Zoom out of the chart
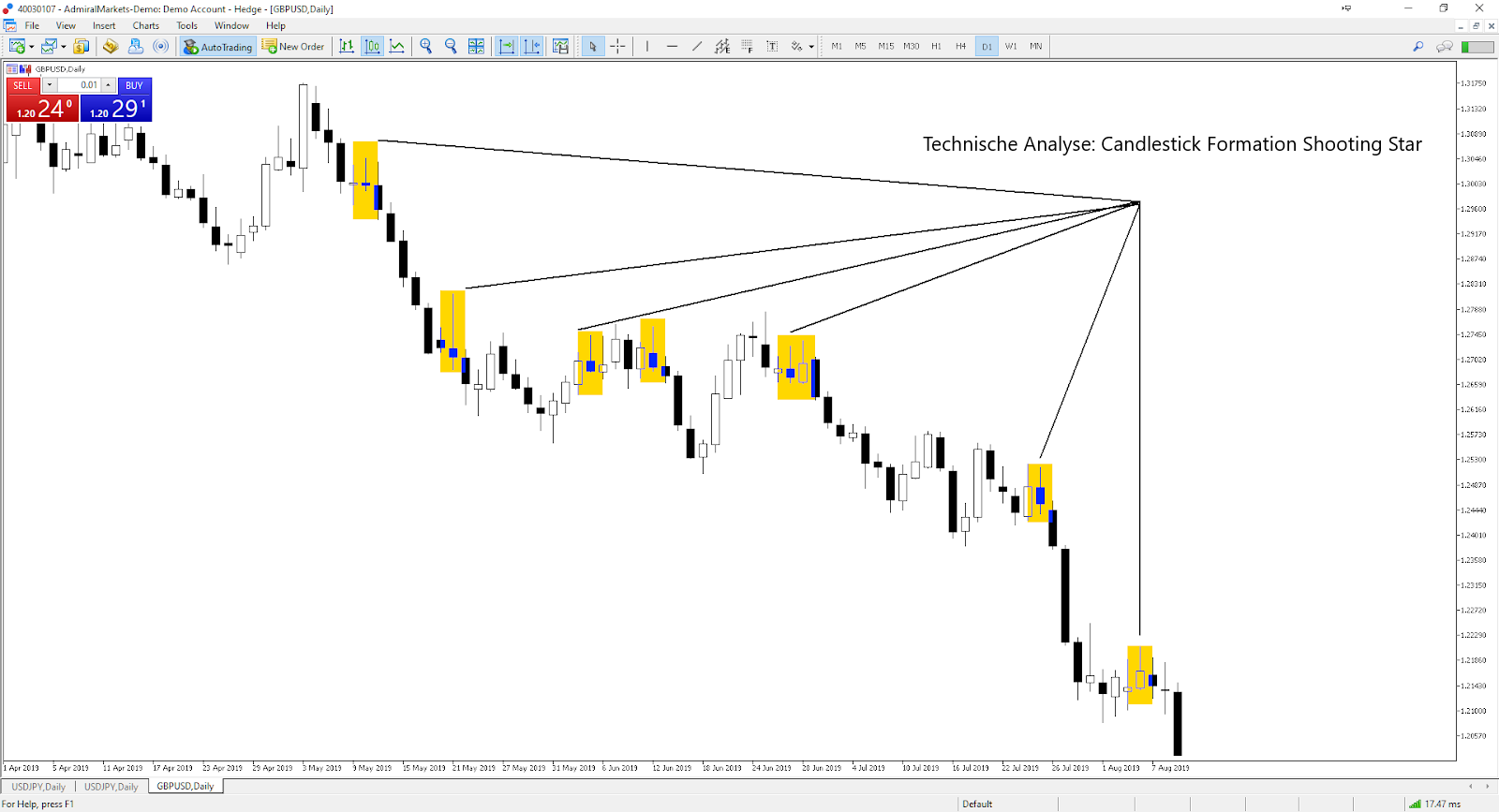 (451, 46)
